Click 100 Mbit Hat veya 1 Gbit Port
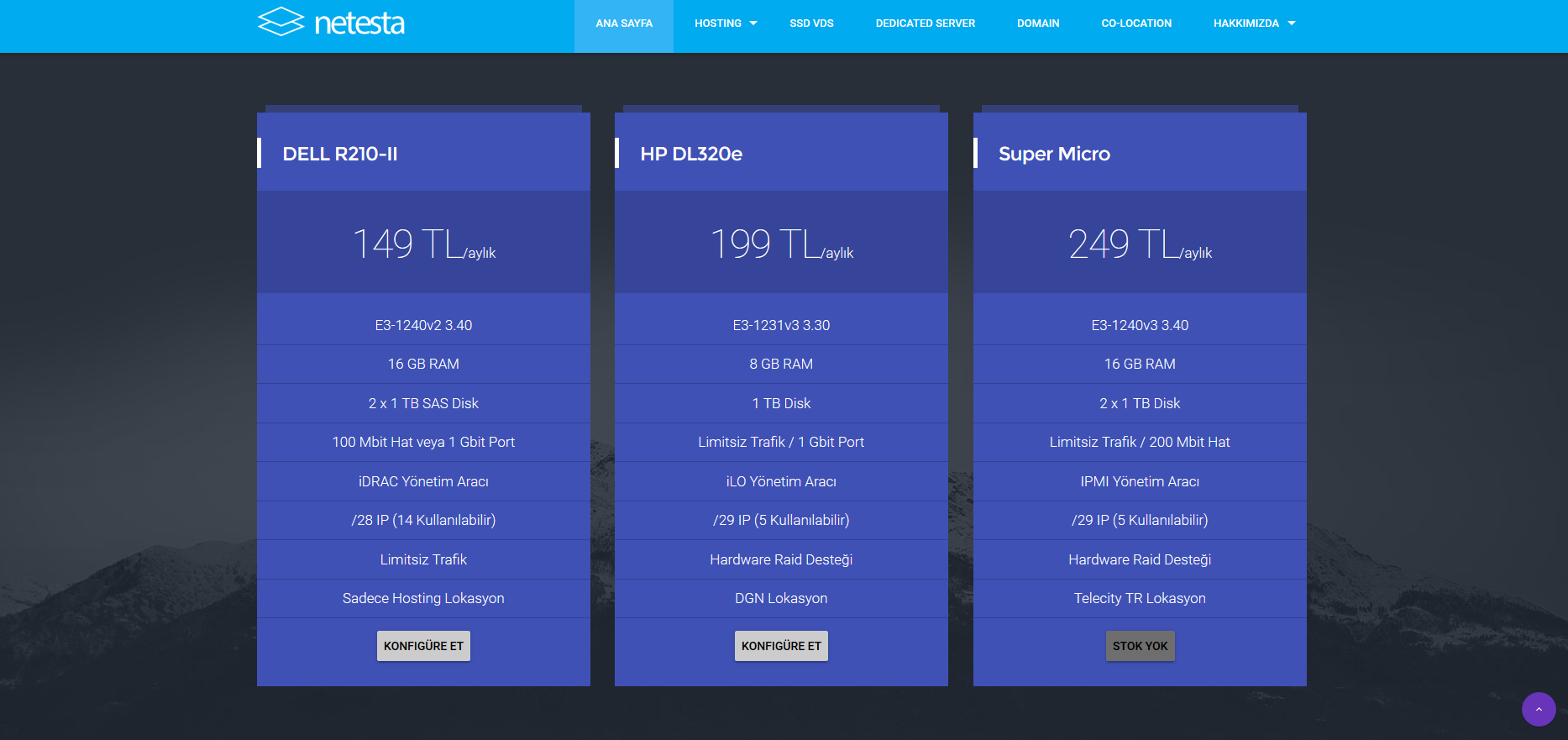 (423, 442)
